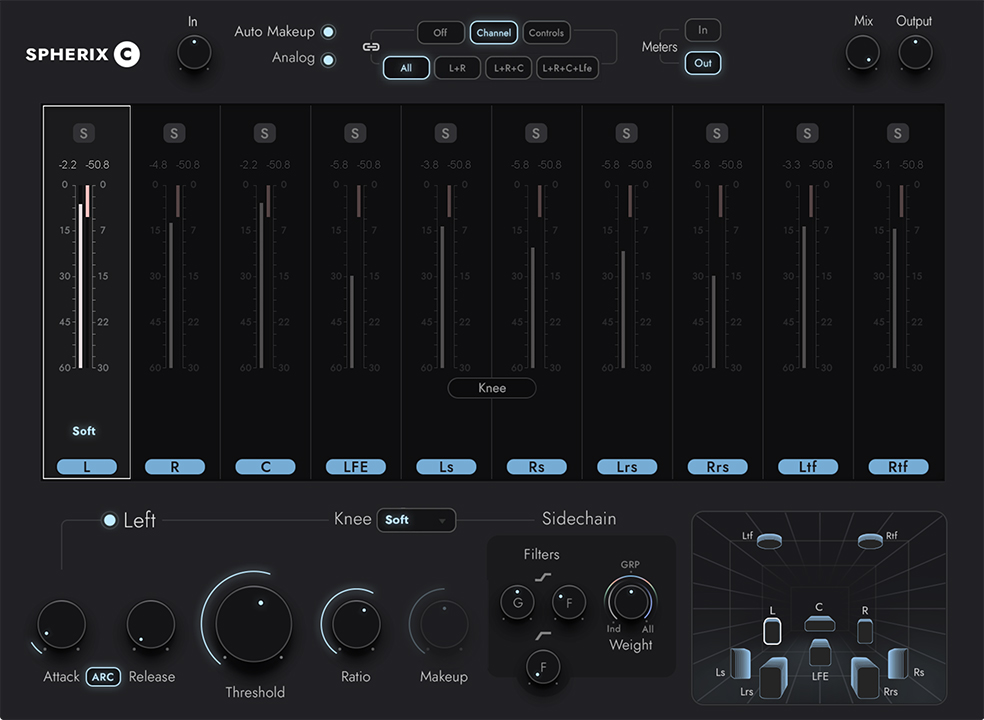
Task: Toggle Auto Makeup
Action: pos(328,32)
